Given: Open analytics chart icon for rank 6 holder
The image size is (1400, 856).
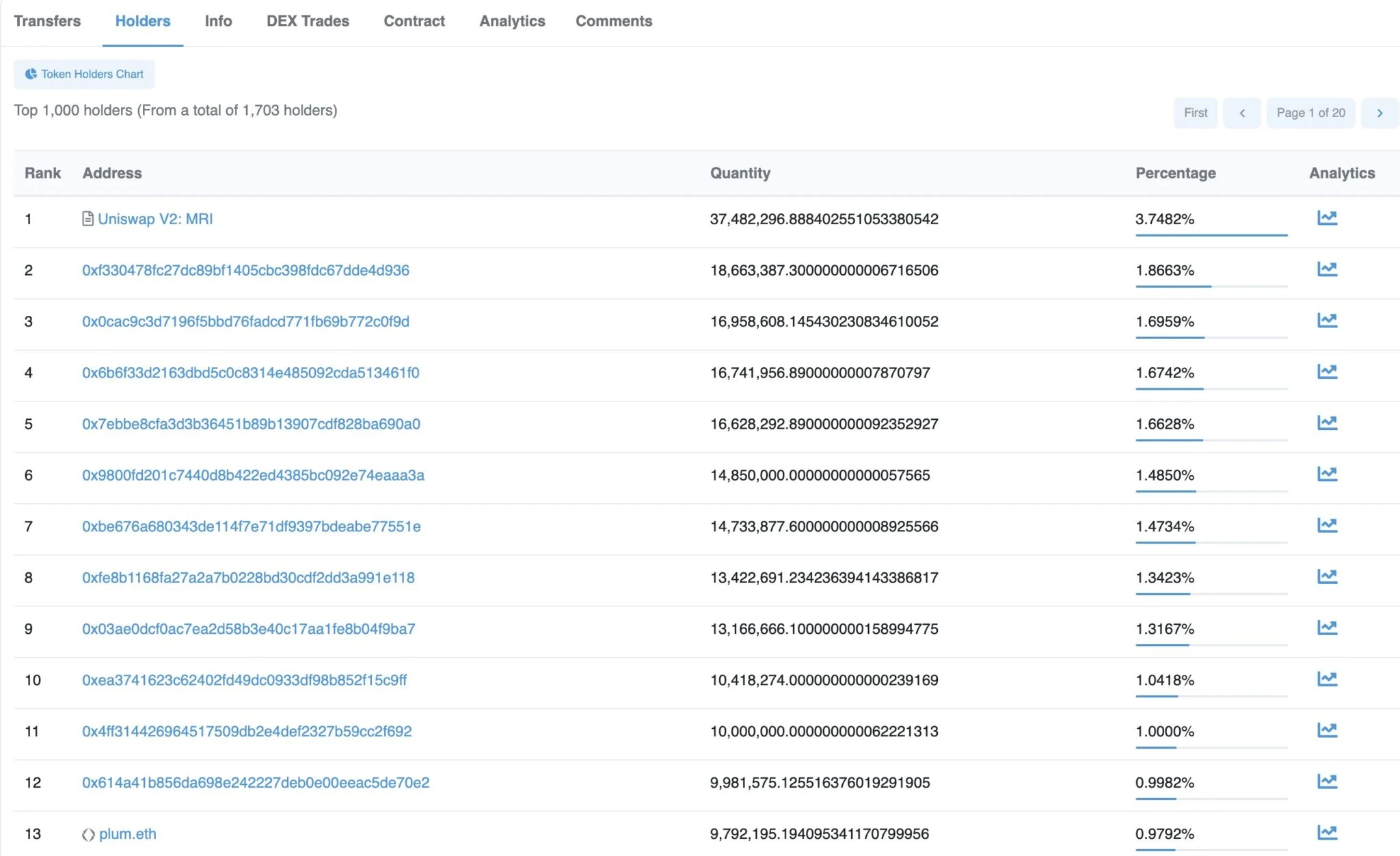Looking at the screenshot, I should coord(1327,474).
